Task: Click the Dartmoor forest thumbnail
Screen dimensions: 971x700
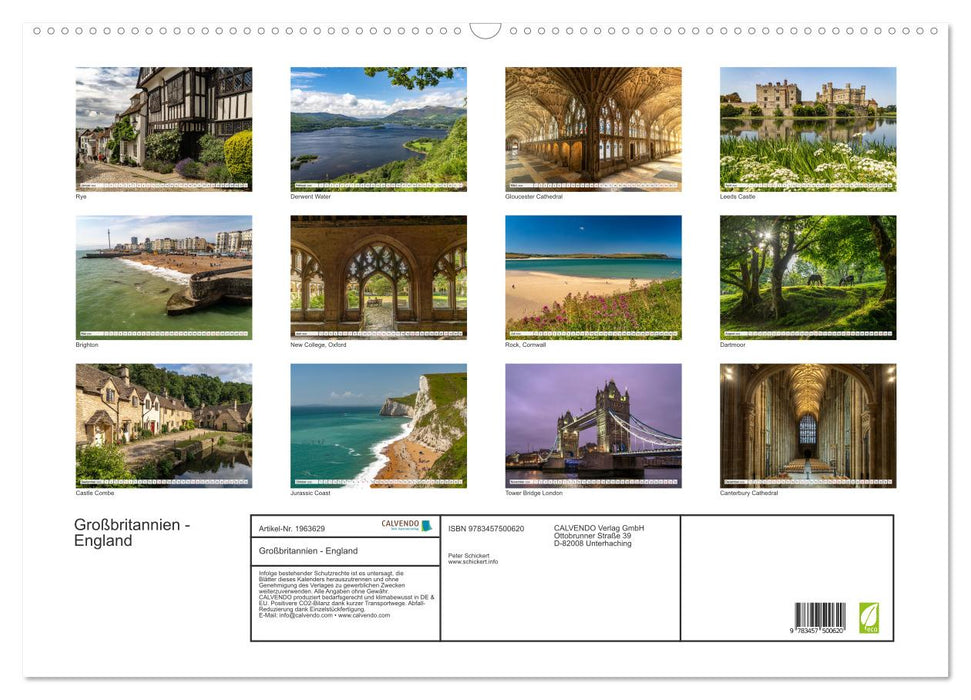Action: (x=808, y=277)
